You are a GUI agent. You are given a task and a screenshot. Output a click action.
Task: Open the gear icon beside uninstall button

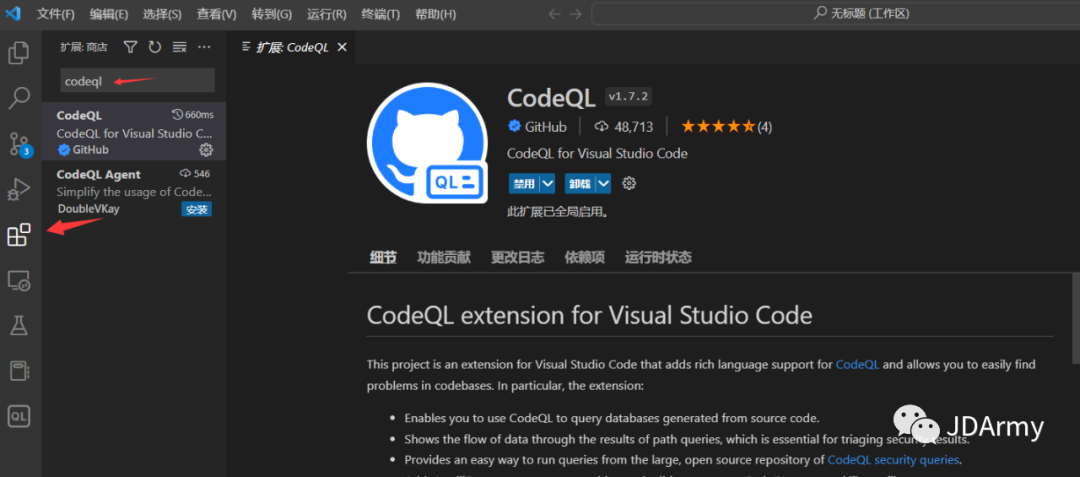point(629,183)
